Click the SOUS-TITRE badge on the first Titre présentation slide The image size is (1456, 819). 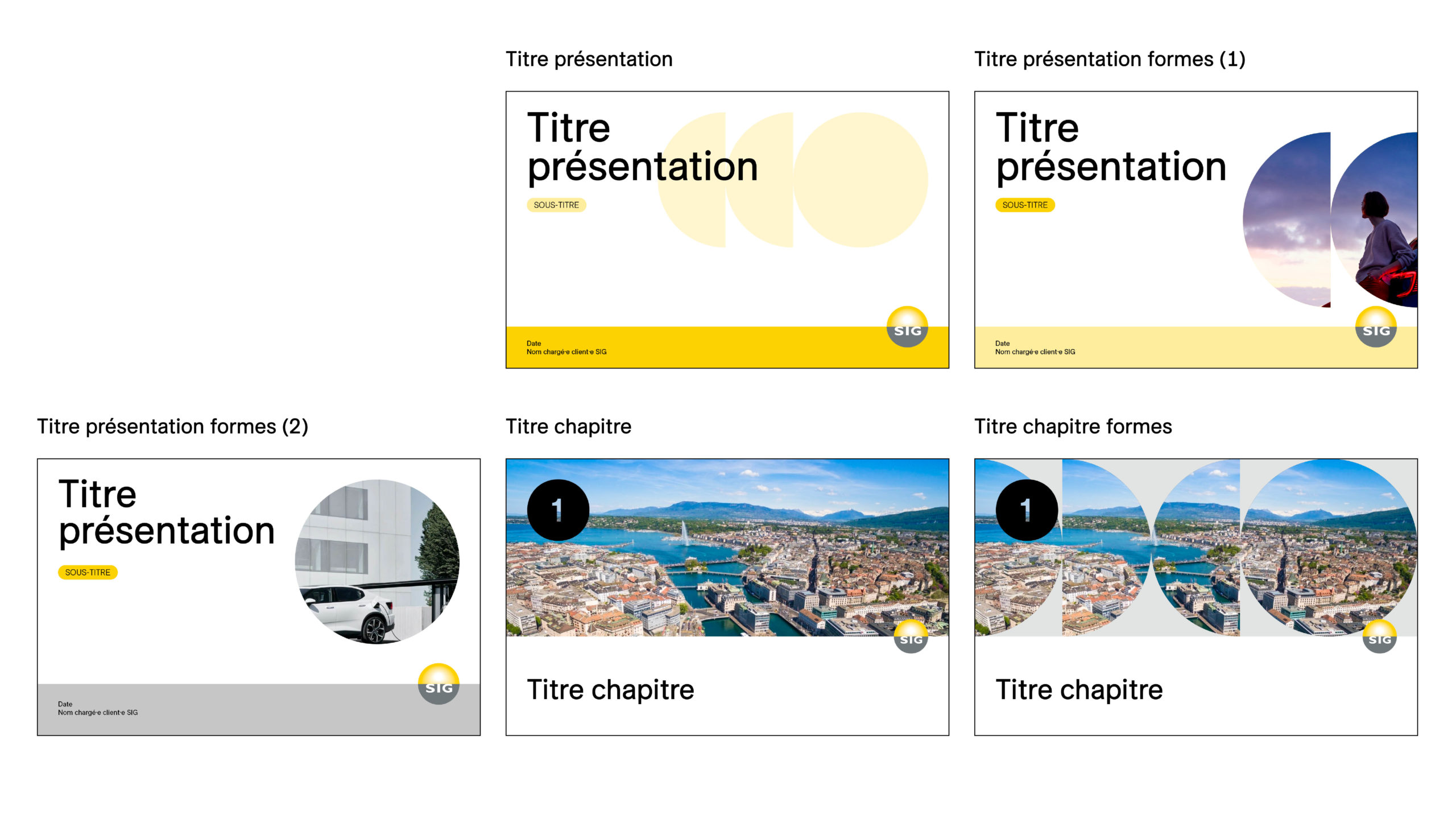[556, 205]
